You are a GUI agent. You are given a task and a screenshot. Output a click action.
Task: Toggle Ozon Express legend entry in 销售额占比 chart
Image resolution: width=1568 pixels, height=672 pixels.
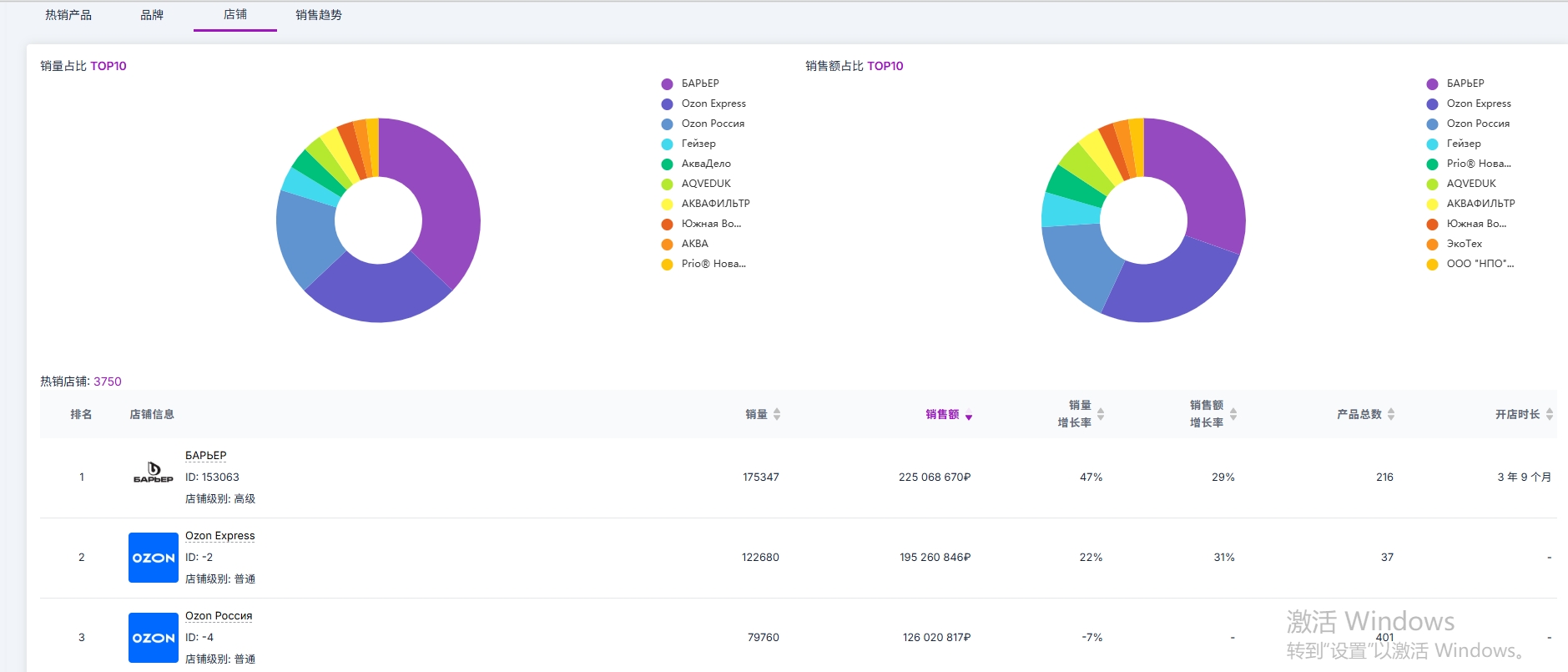[1469, 104]
